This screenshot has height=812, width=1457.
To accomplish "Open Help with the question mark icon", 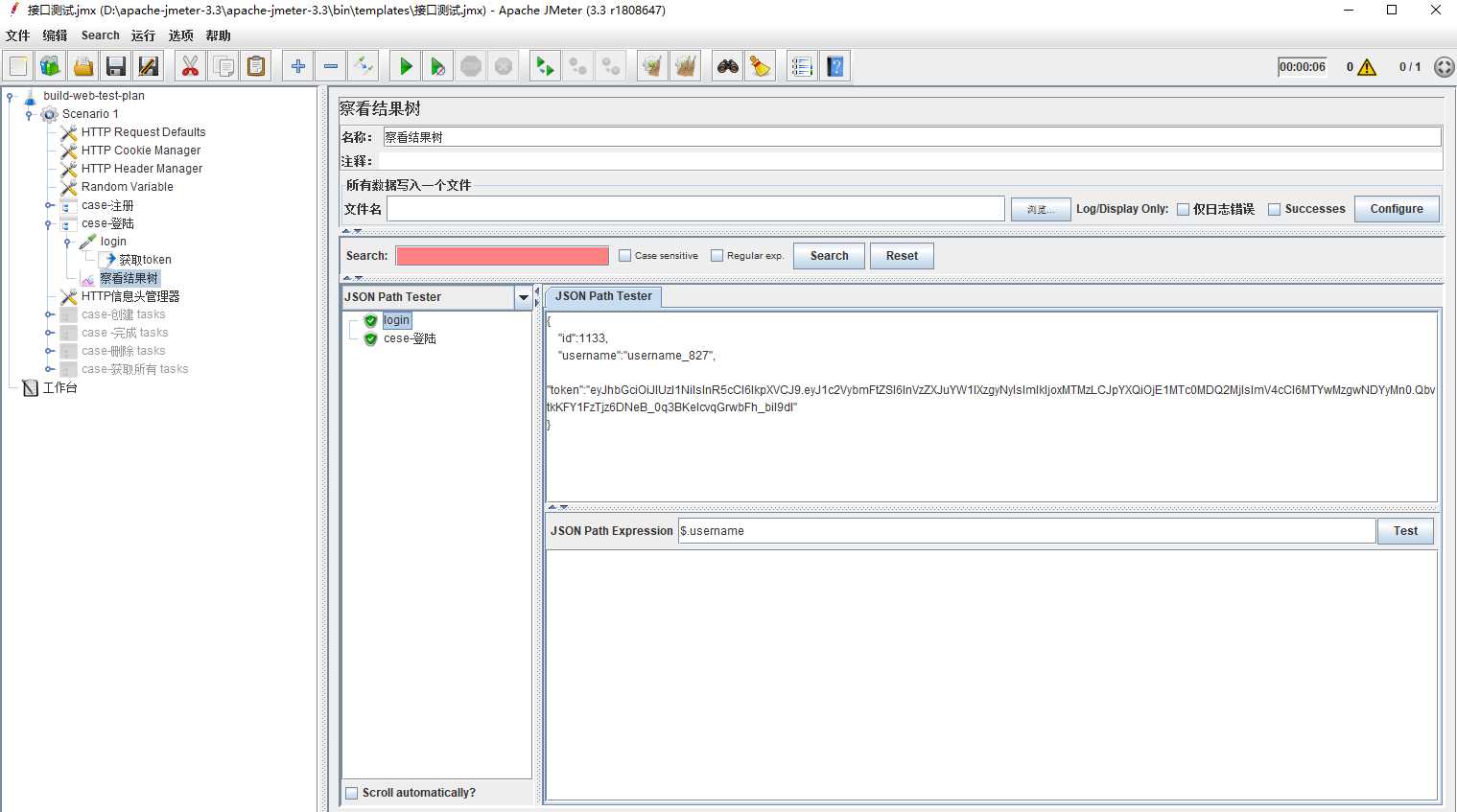I will click(x=835, y=66).
